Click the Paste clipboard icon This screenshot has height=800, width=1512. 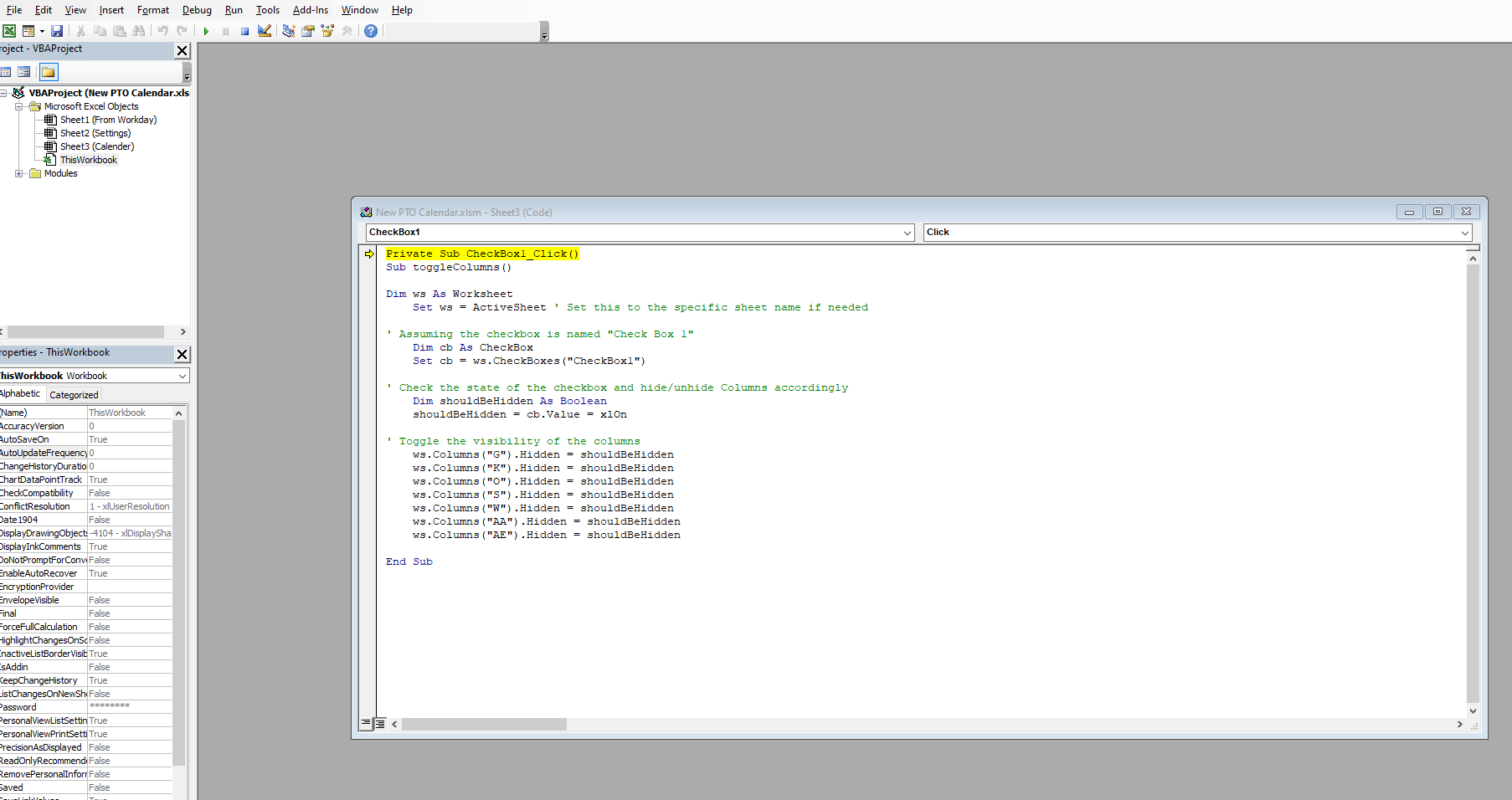pyautogui.click(x=119, y=31)
